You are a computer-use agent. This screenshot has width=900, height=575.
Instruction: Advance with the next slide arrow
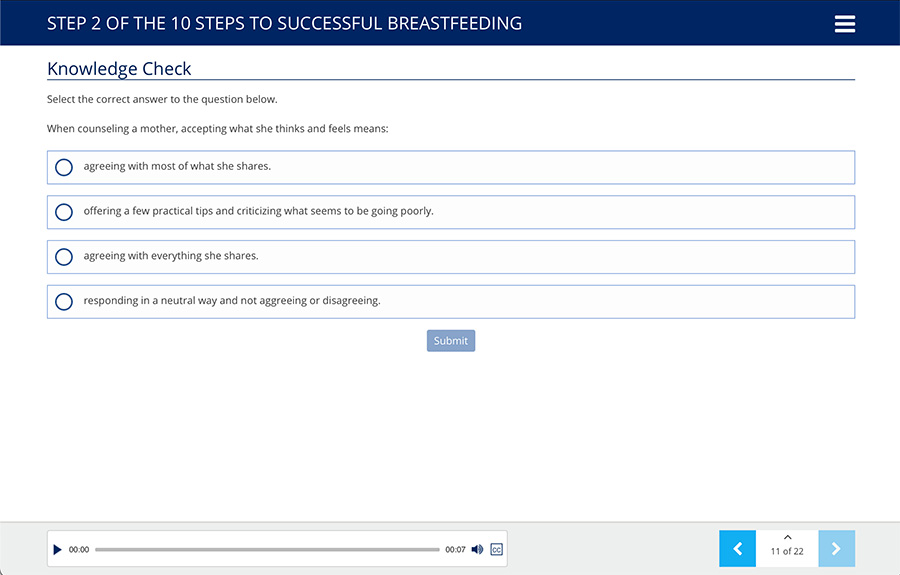836,548
